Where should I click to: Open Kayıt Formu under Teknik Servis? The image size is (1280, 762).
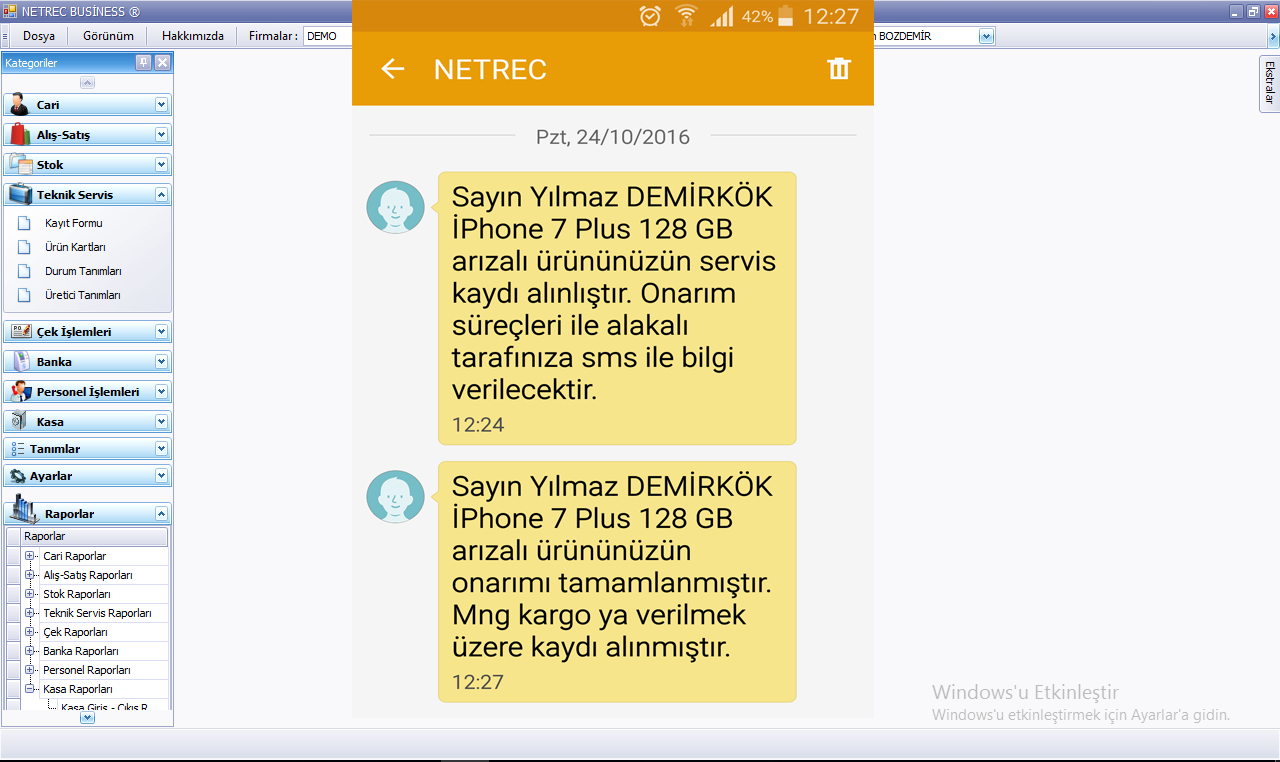pyautogui.click(x=73, y=223)
